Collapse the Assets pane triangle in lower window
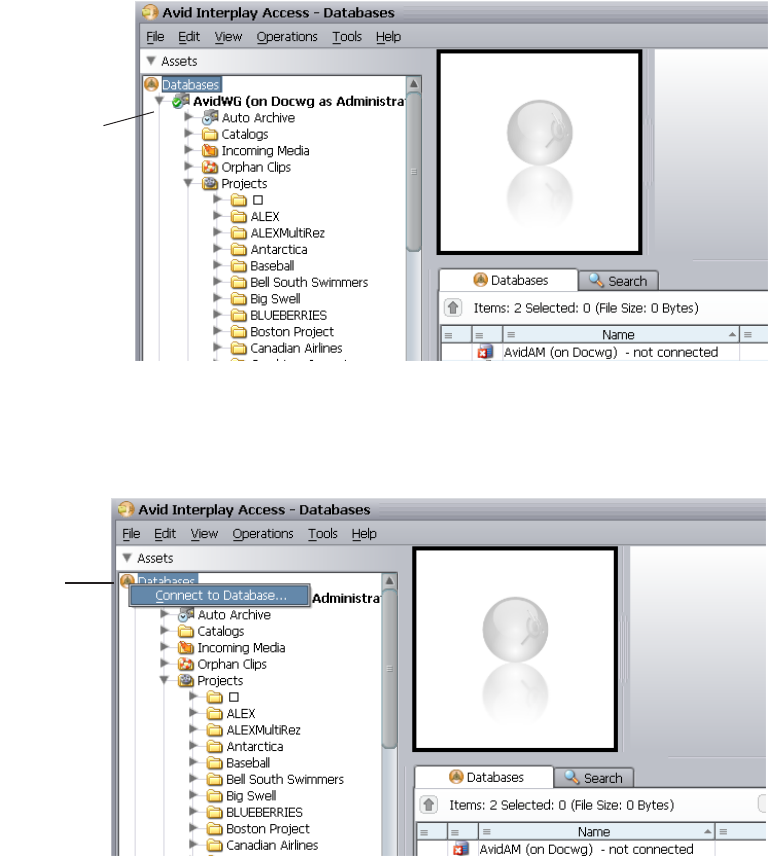Viewport: 770px width, 858px height. (x=127, y=558)
